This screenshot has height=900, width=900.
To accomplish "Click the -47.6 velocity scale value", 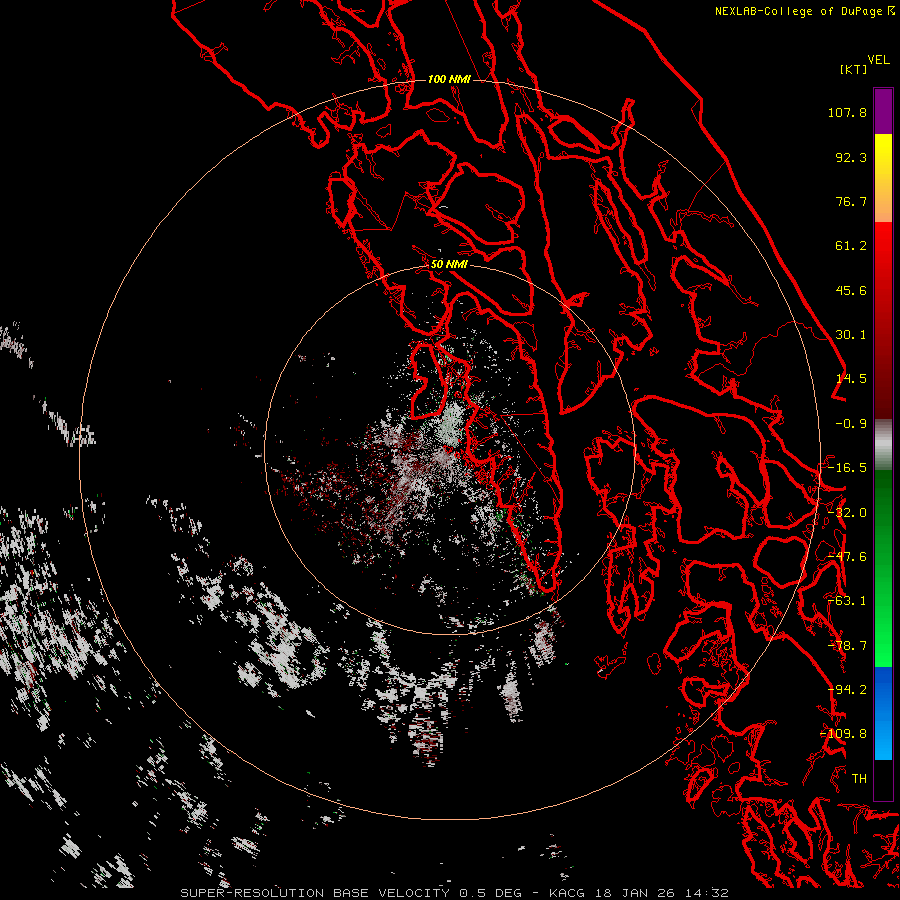I will click(x=847, y=557).
